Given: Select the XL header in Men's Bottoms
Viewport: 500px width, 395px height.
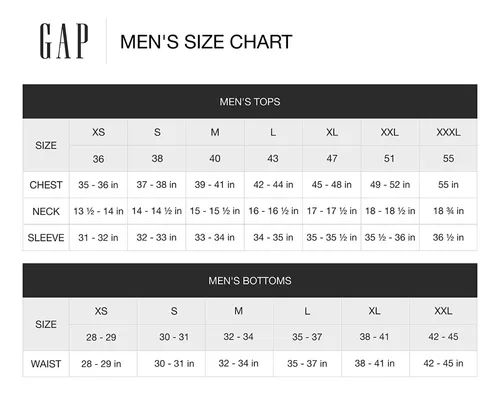Looking at the screenshot, I should (x=375, y=311).
